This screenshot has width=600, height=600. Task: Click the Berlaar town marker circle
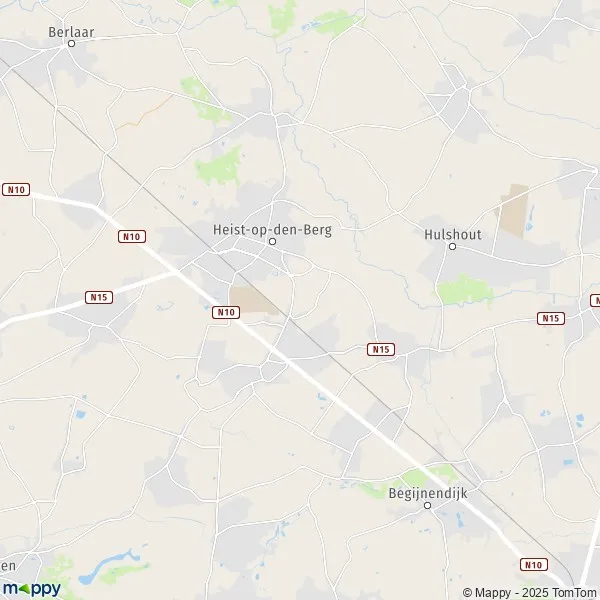point(71,44)
